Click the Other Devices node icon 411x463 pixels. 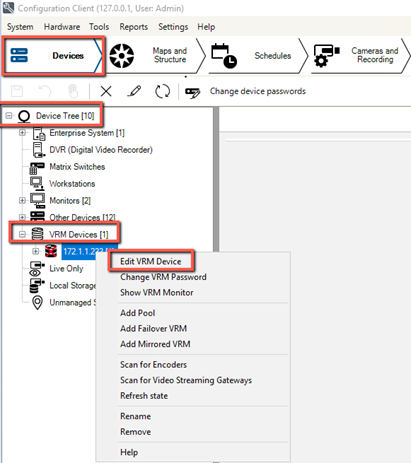(x=37, y=216)
